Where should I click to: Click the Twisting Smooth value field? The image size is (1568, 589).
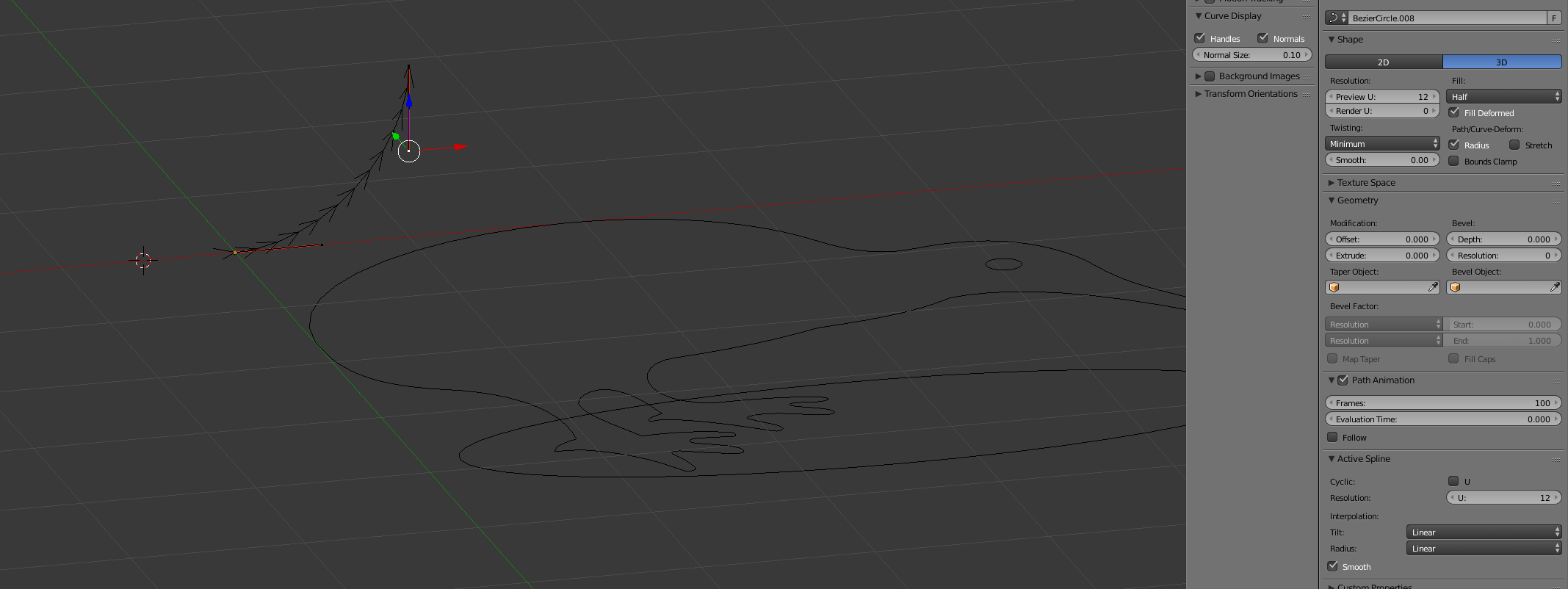1382,160
